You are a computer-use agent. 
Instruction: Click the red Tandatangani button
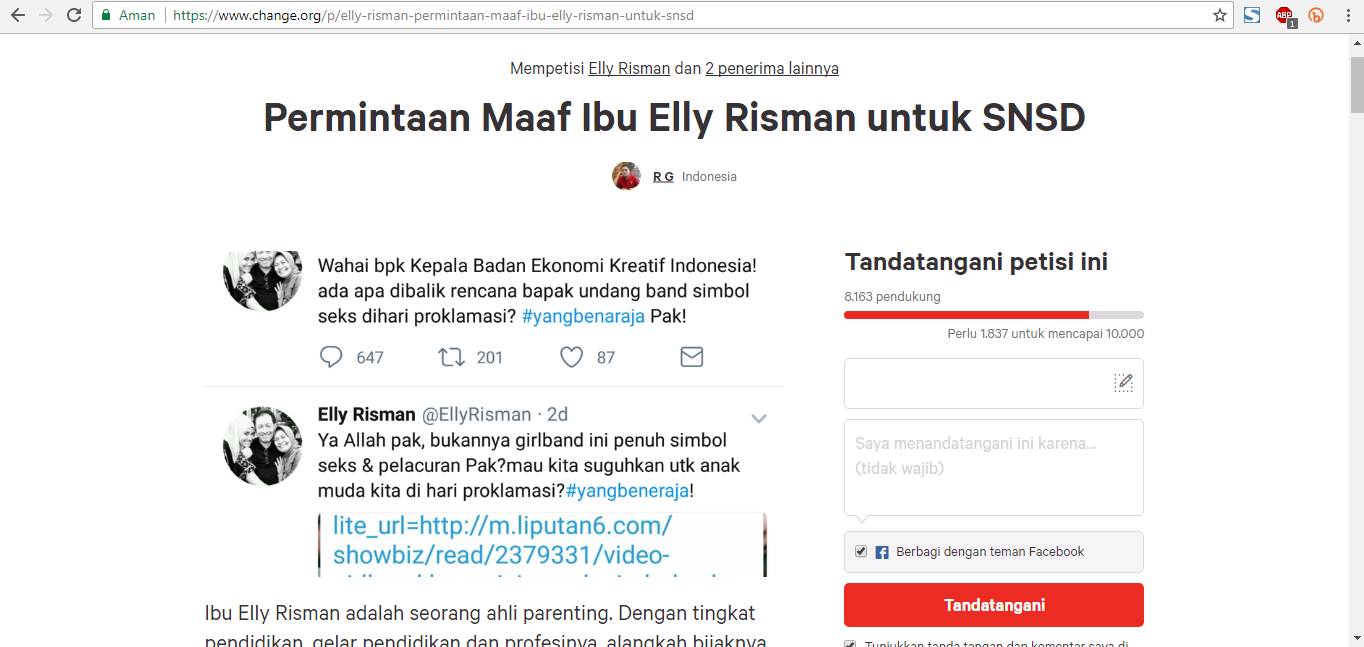[x=994, y=605]
